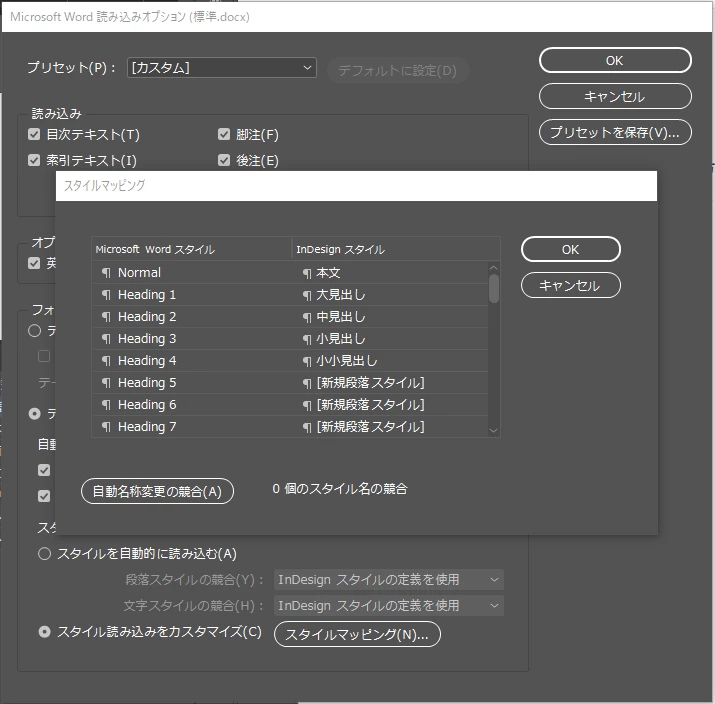This screenshot has width=715, height=704.
Task: Click the paragraph icon beside Heading 1
Action: point(106,295)
